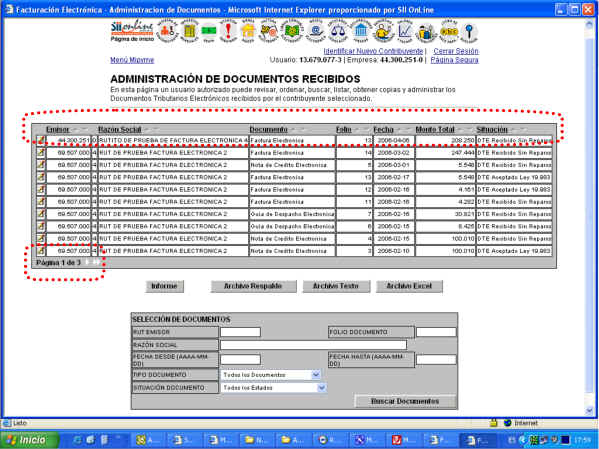This screenshot has height=449, width=599.
Task: Sort table by Monto Total column header
Action: [435, 130]
